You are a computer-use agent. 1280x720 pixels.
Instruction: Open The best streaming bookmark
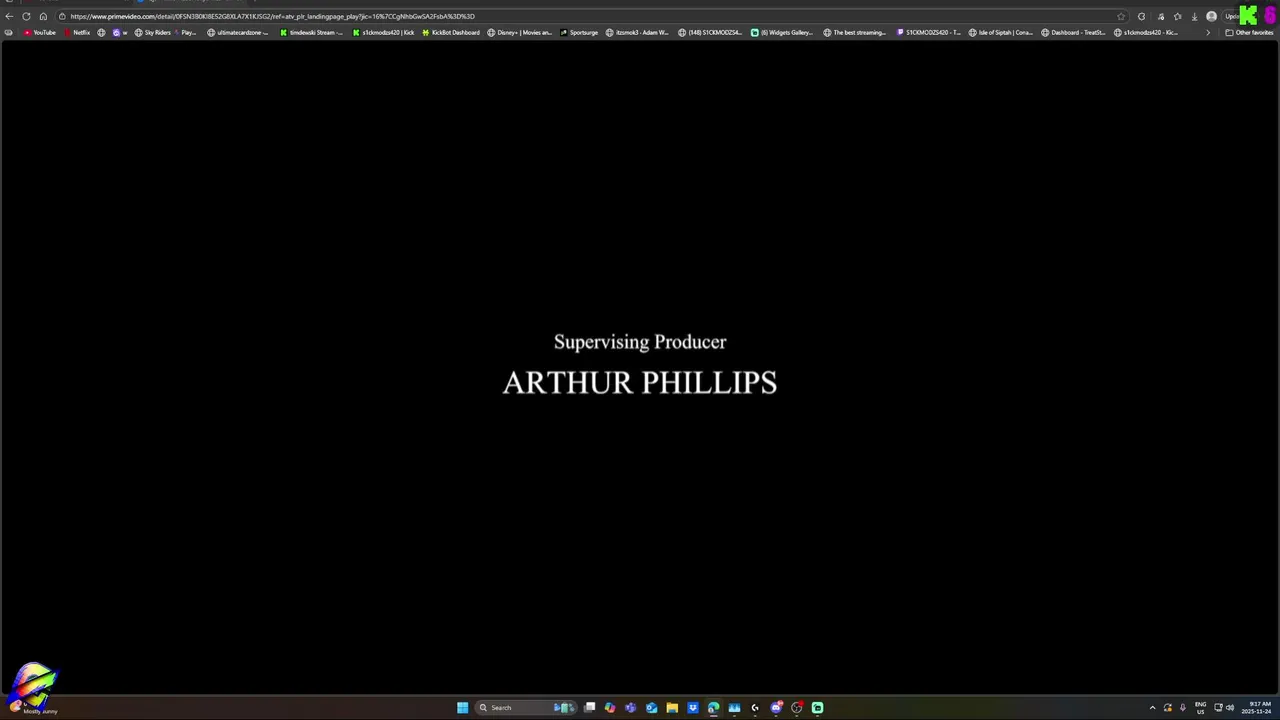tap(855, 32)
